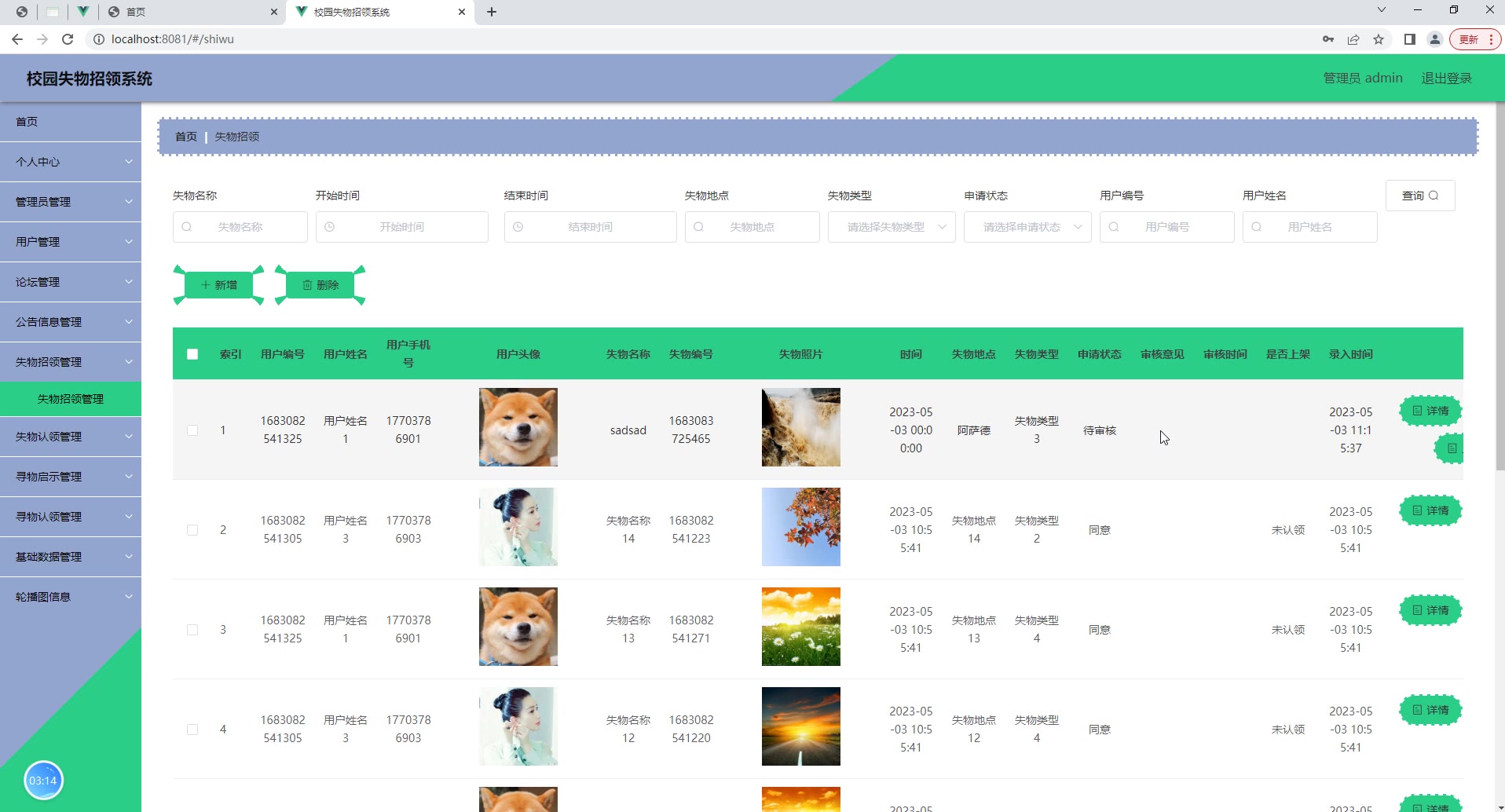The height and width of the screenshot is (812, 1505).
Task: Open 详情 for row 1 sadsad
Action: [x=1430, y=411]
